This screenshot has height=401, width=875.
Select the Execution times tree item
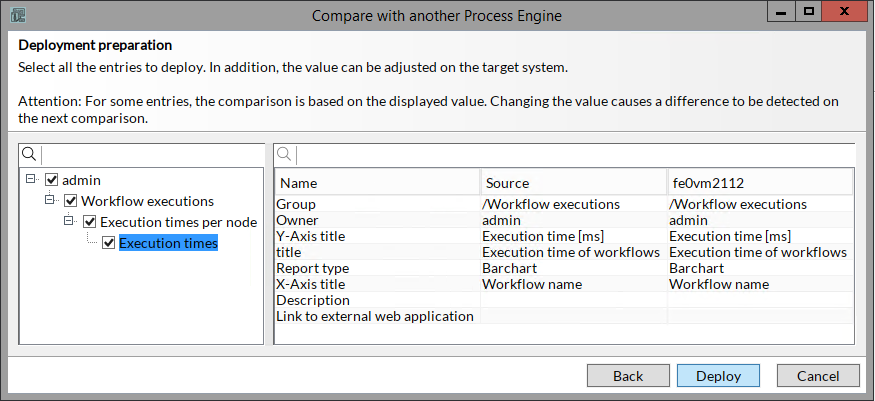[x=168, y=243]
